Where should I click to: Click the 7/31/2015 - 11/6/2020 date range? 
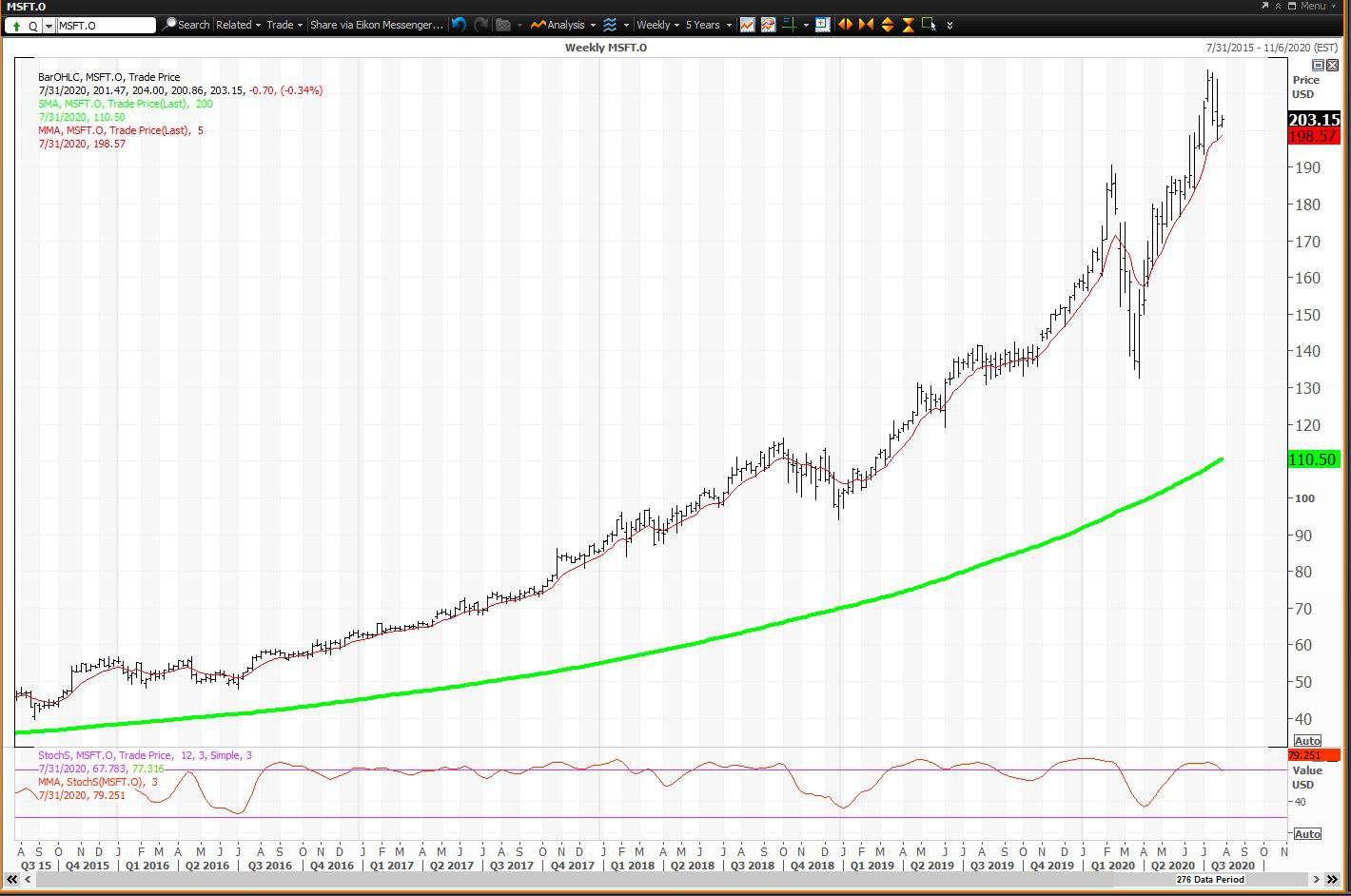click(1271, 47)
